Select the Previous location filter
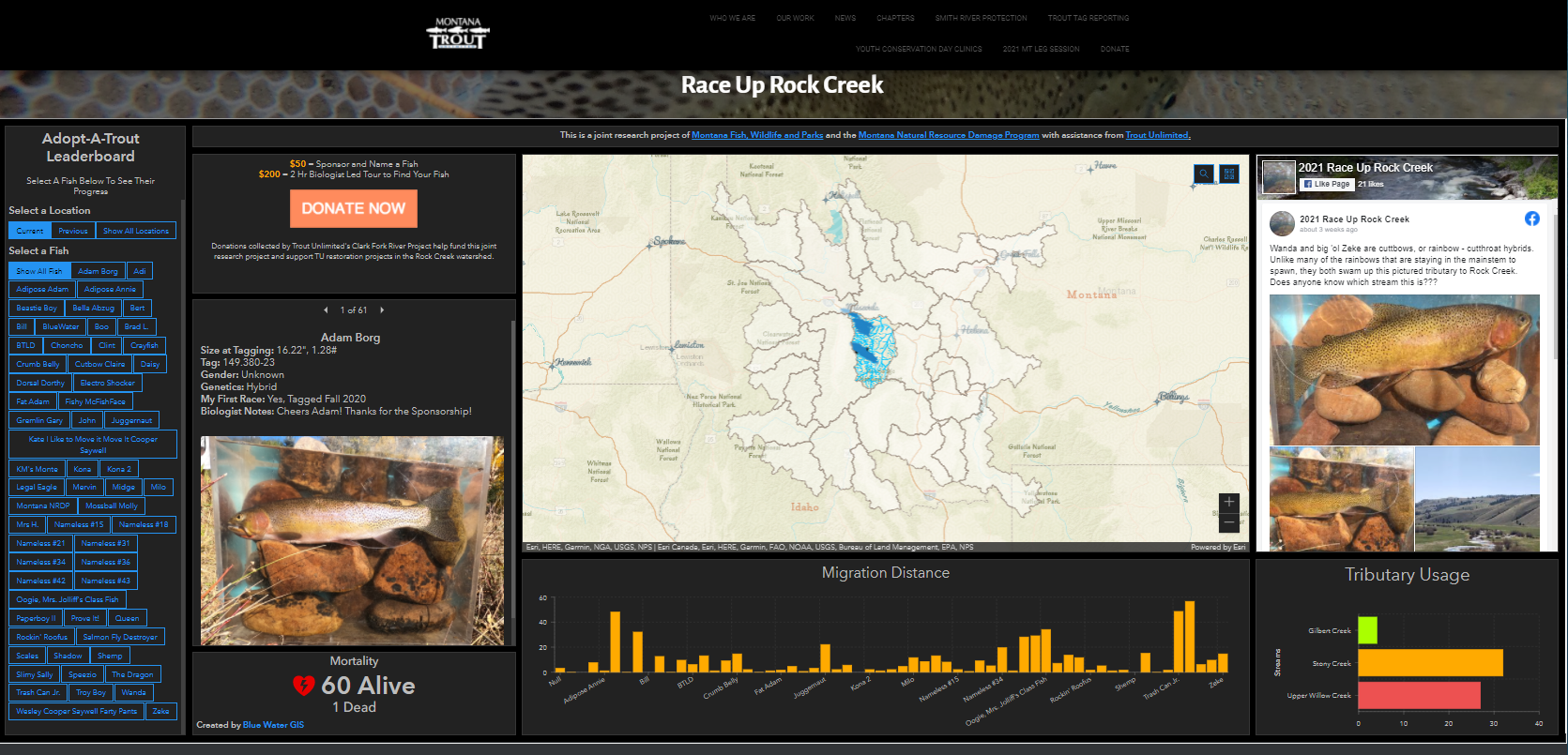The height and width of the screenshot is (755, 1568). [73, 231]
